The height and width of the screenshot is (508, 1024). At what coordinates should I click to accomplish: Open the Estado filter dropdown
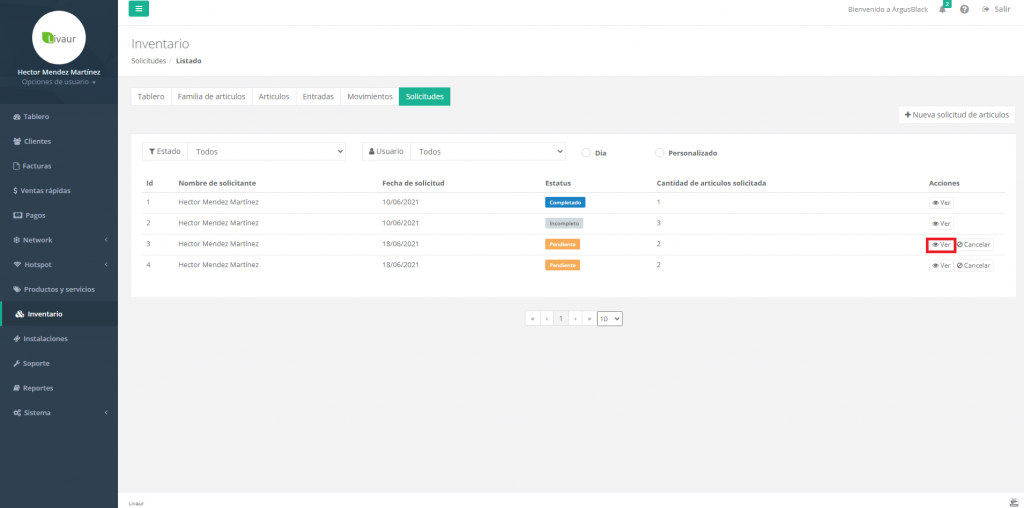click(266, 152)
